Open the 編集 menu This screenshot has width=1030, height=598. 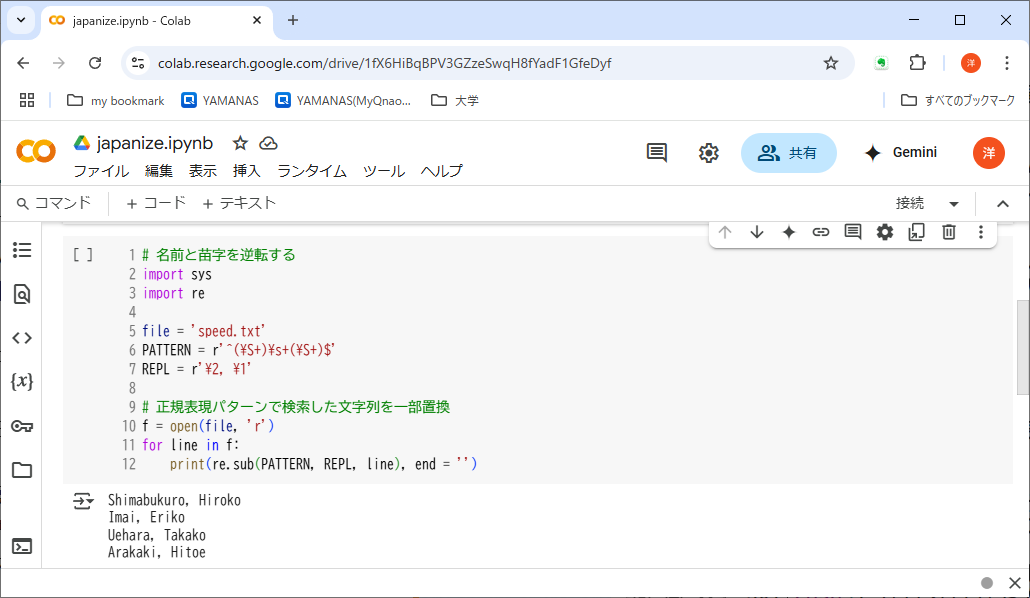click(x=159, y=171)
